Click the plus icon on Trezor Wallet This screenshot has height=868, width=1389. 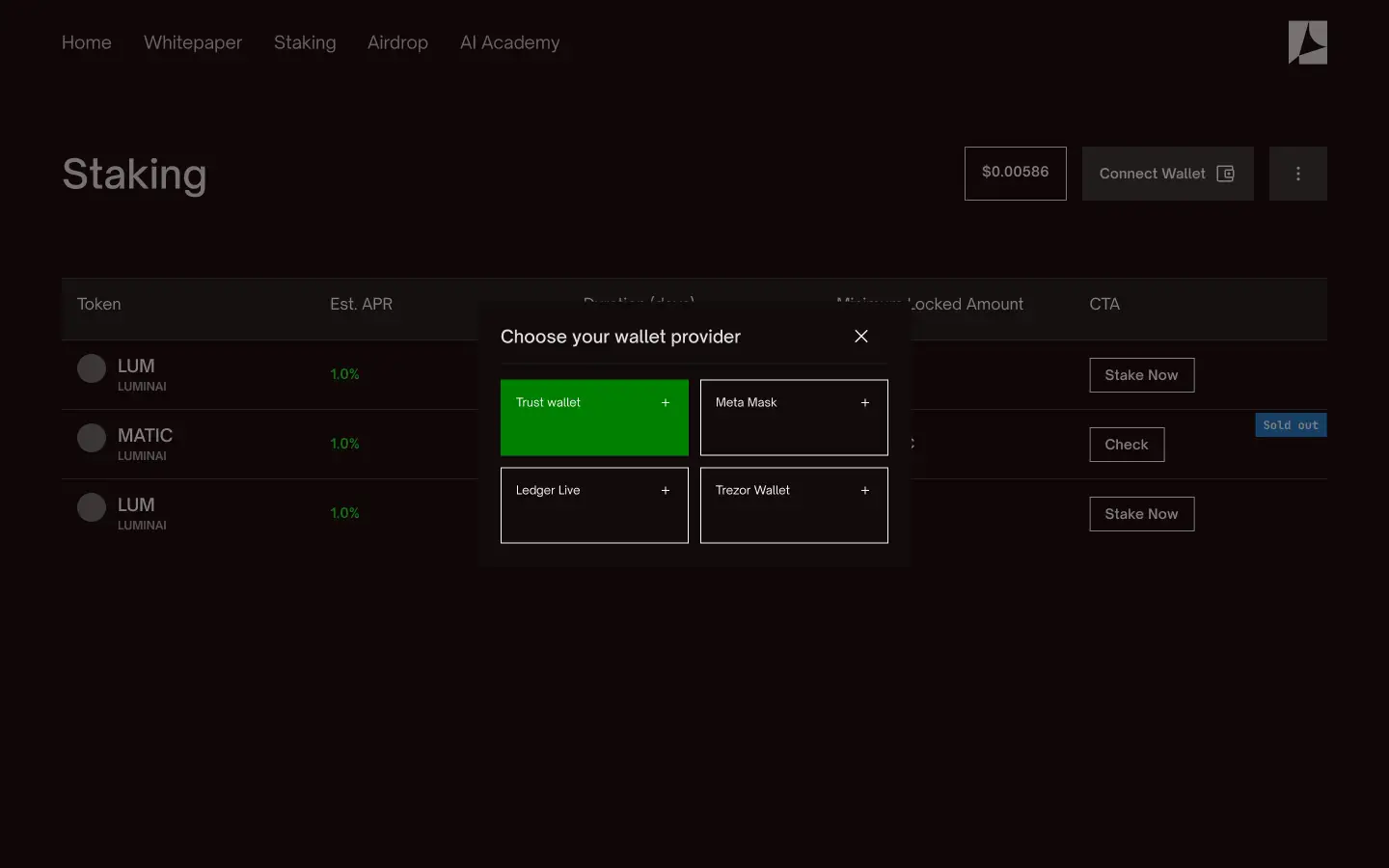(x=865, y=491)
